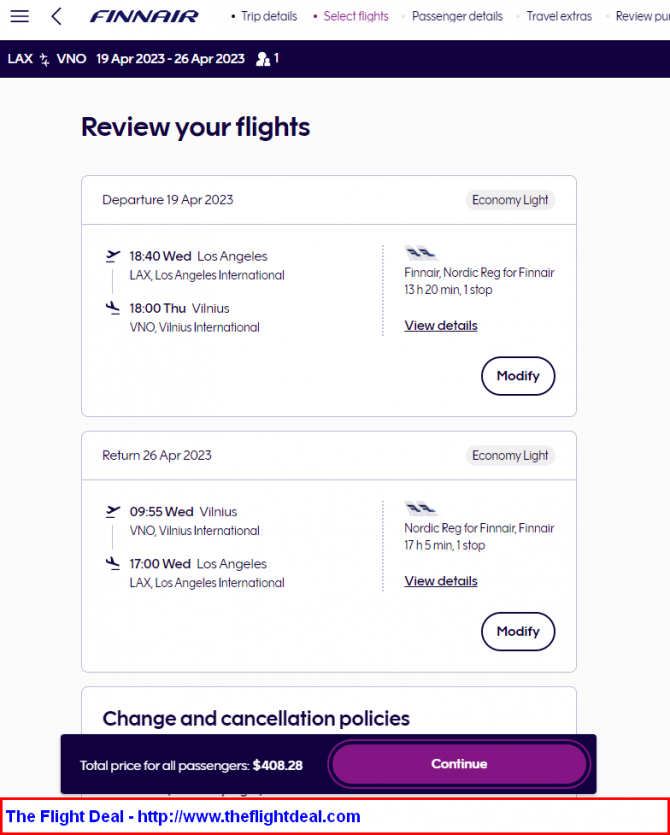Modify the return flight on 26 Apr
The width and height of the screenshot is (670, 835).
(x=518, y=632)
